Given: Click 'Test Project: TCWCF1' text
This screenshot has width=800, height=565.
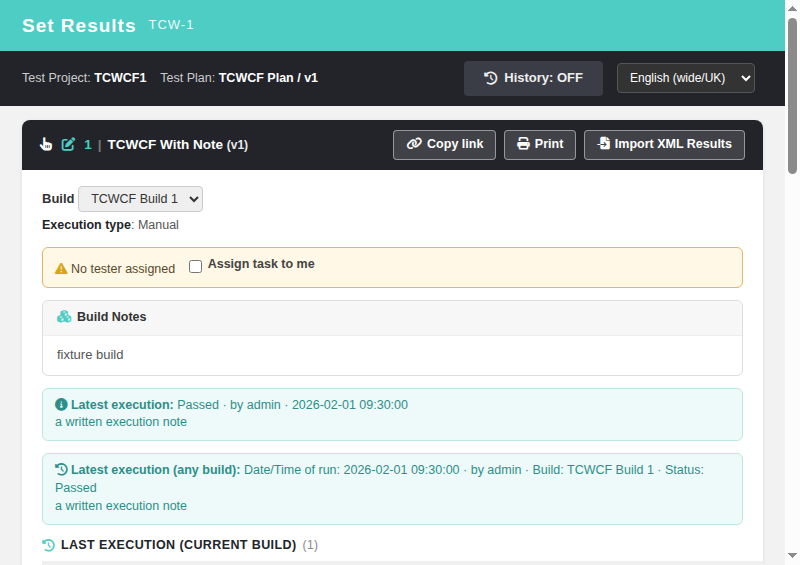Looking at the screenshot, I should click(84, 78).
